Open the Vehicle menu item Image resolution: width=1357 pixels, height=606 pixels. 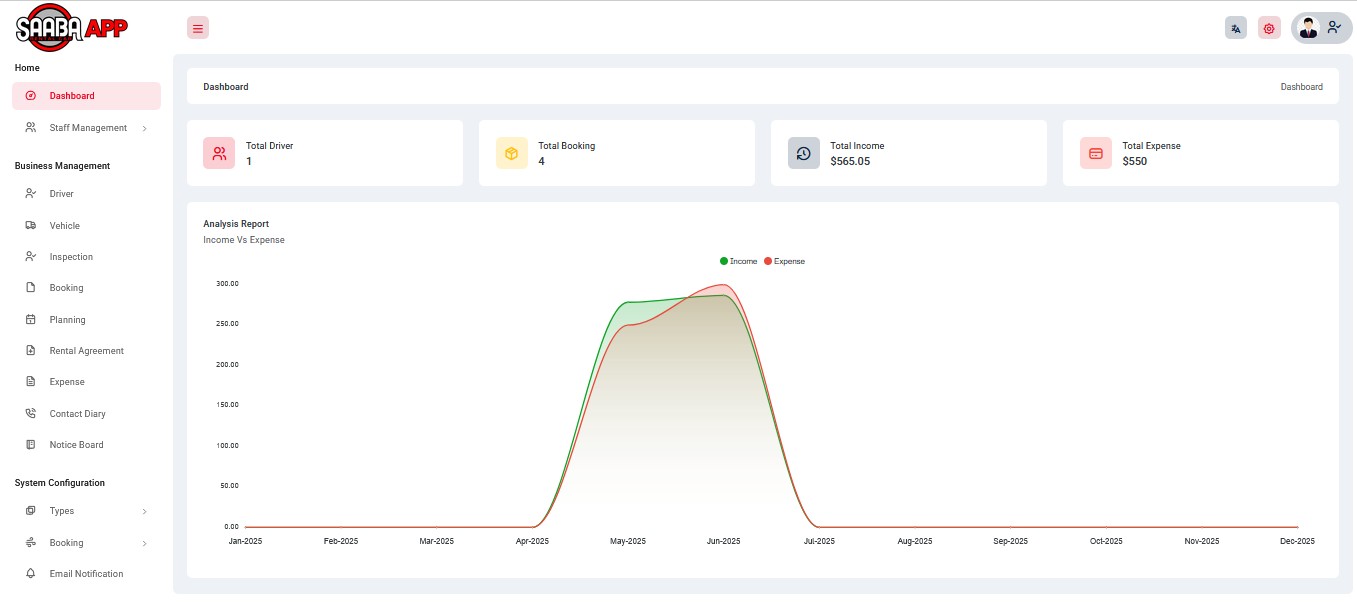(64, 226)
